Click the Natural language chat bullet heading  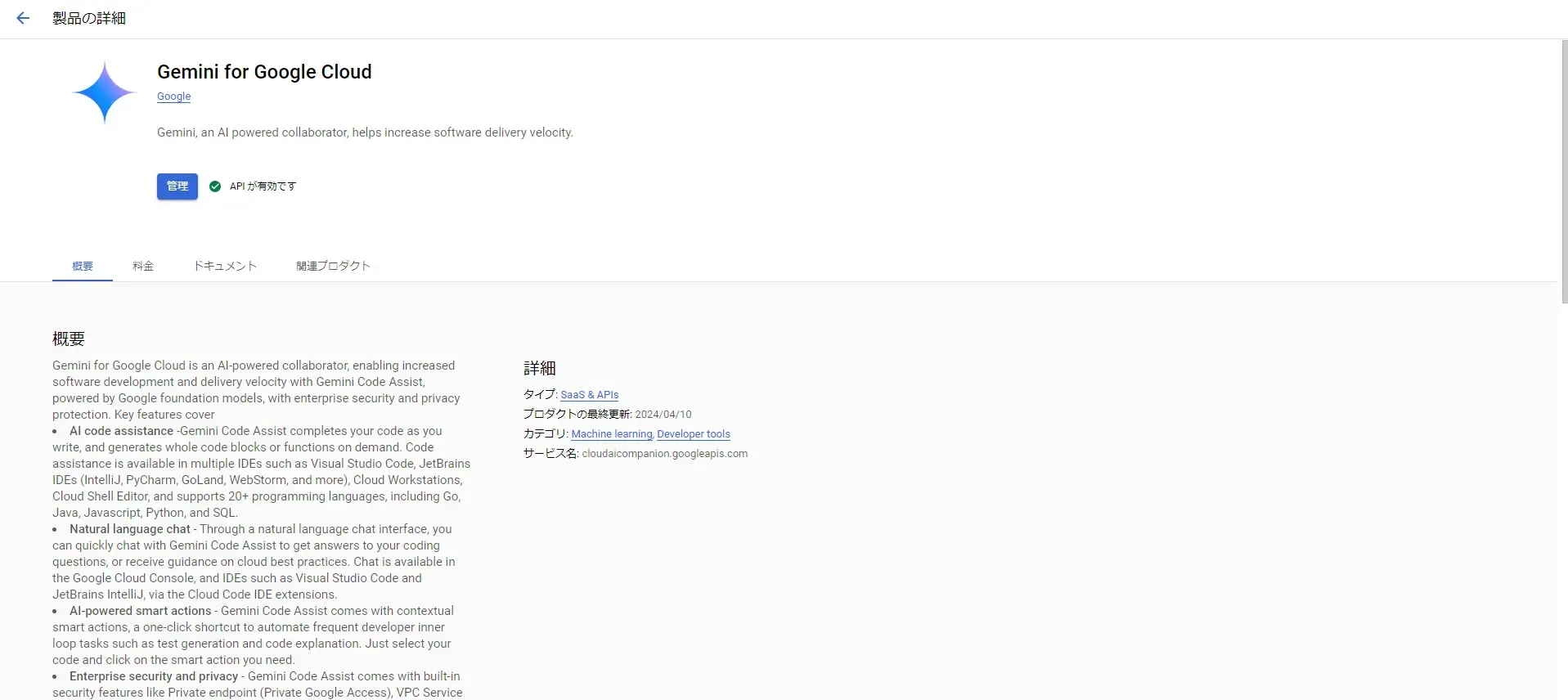[130, 529]
